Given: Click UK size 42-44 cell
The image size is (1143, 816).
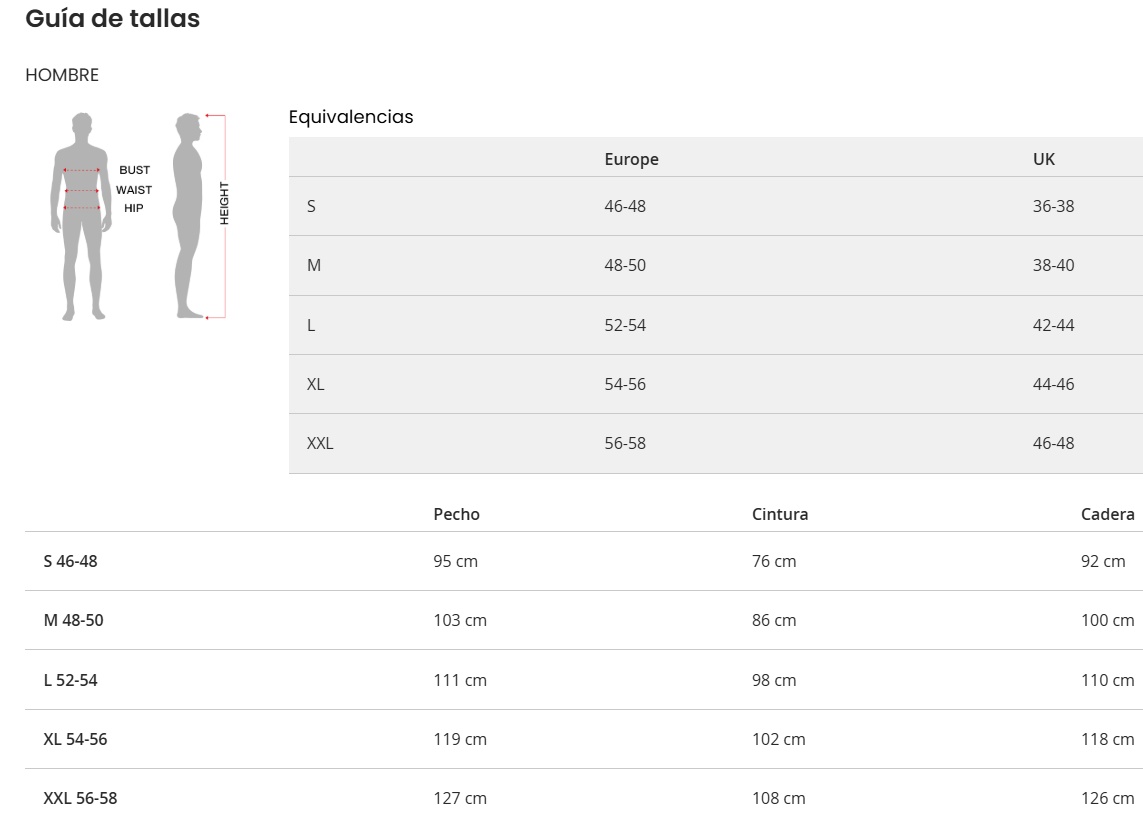Looking at the screenshot, I should tap(1053, 325).
